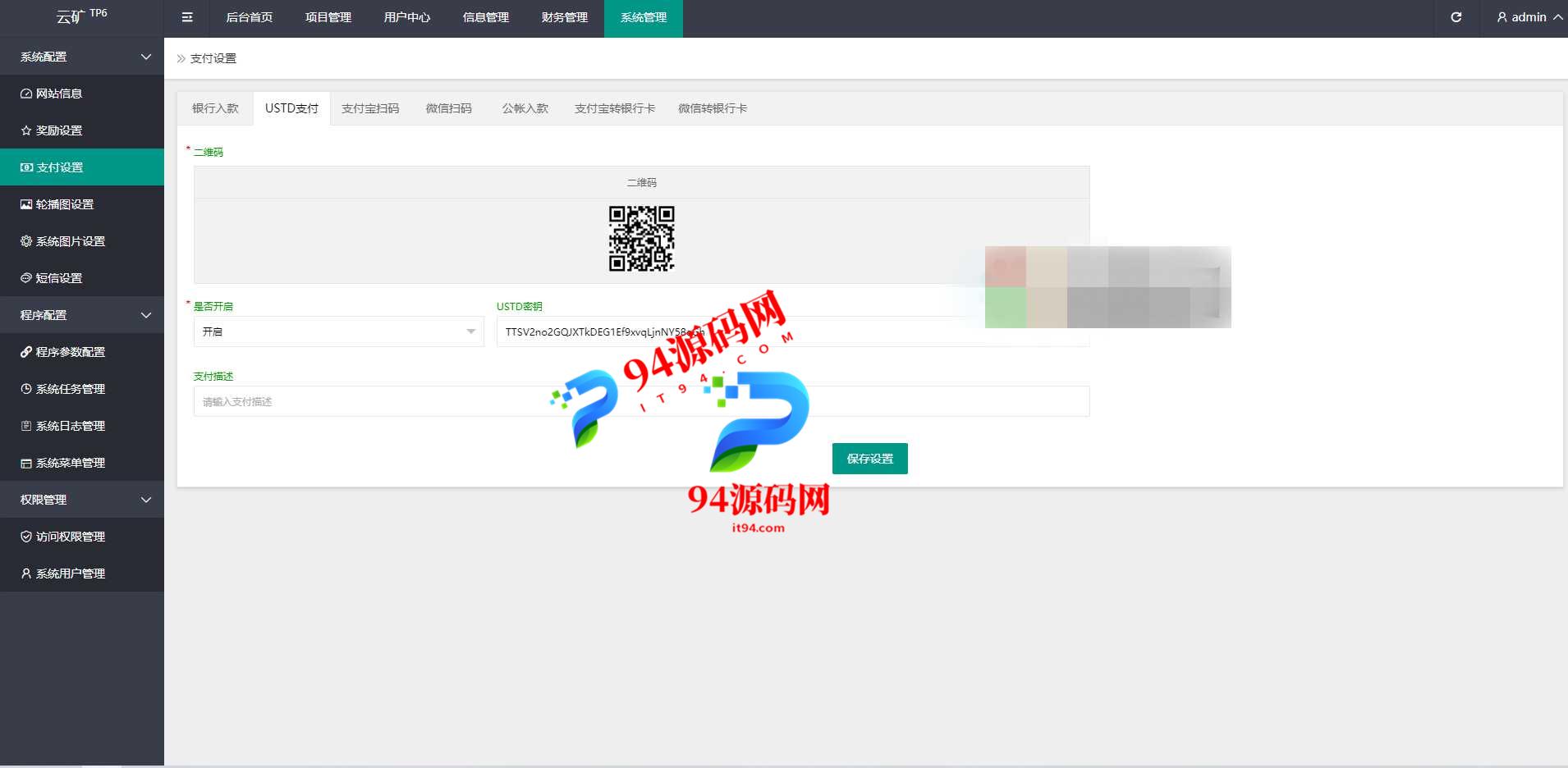This screenshot has width=1568, height=768.
Task: Open the 是否开启 dropdown
Action: pyautogui.click(x=338, y=331)
